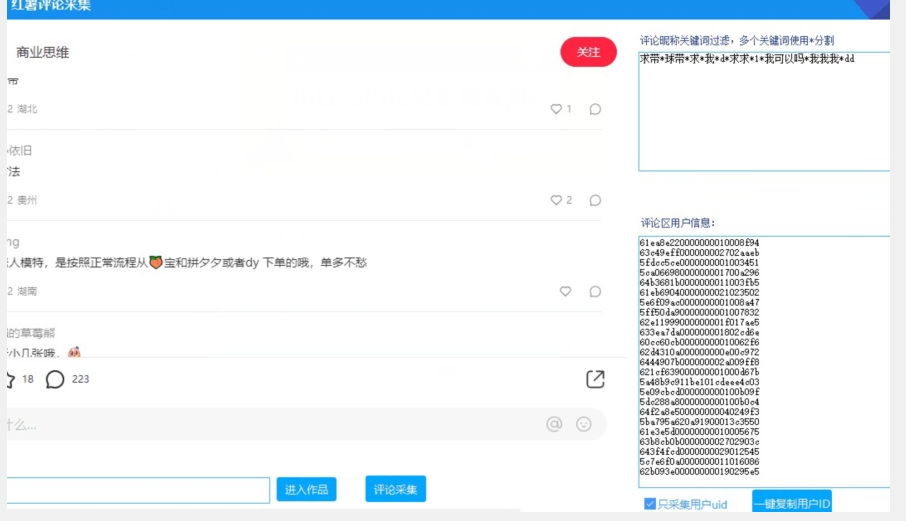Like the comment from the 湖北 user
Viewport: 906px width, 521px height.
point(557,109)
